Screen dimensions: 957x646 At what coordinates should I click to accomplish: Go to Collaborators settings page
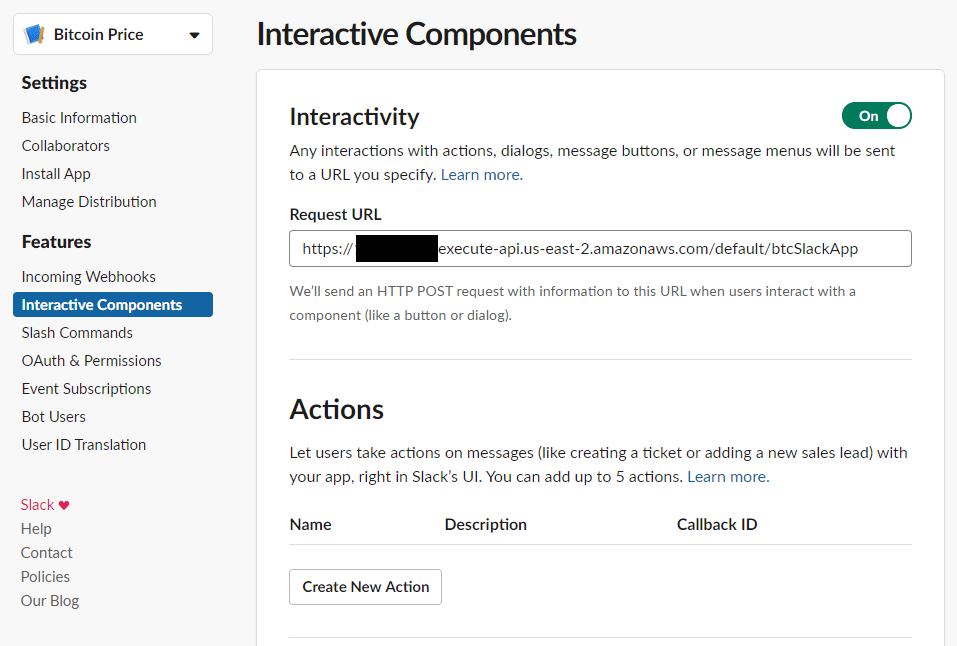66,146
